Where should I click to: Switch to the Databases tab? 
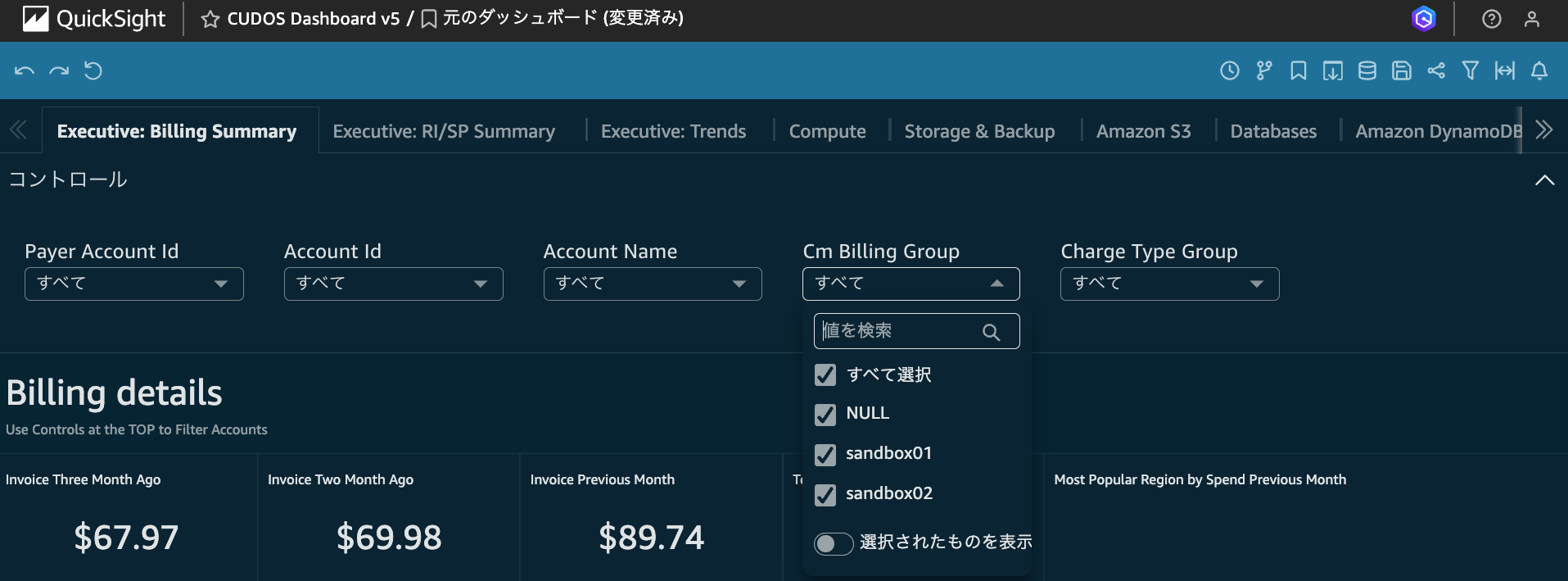tap(1274, 131)
